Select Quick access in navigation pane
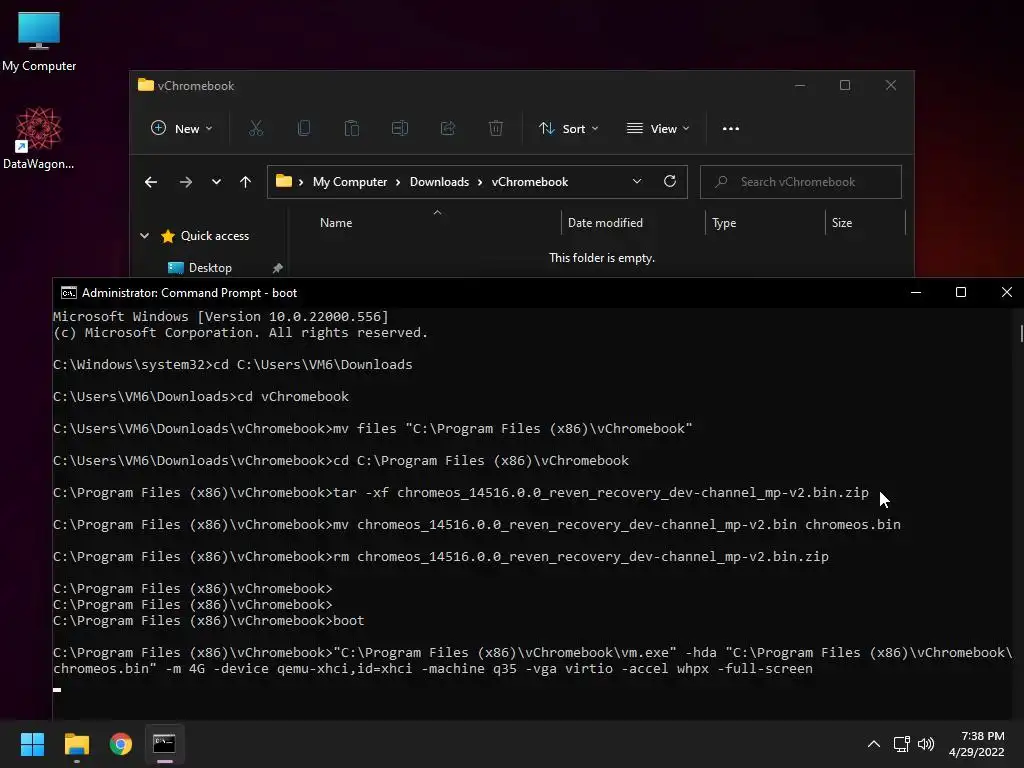 (x=214, y=236)
